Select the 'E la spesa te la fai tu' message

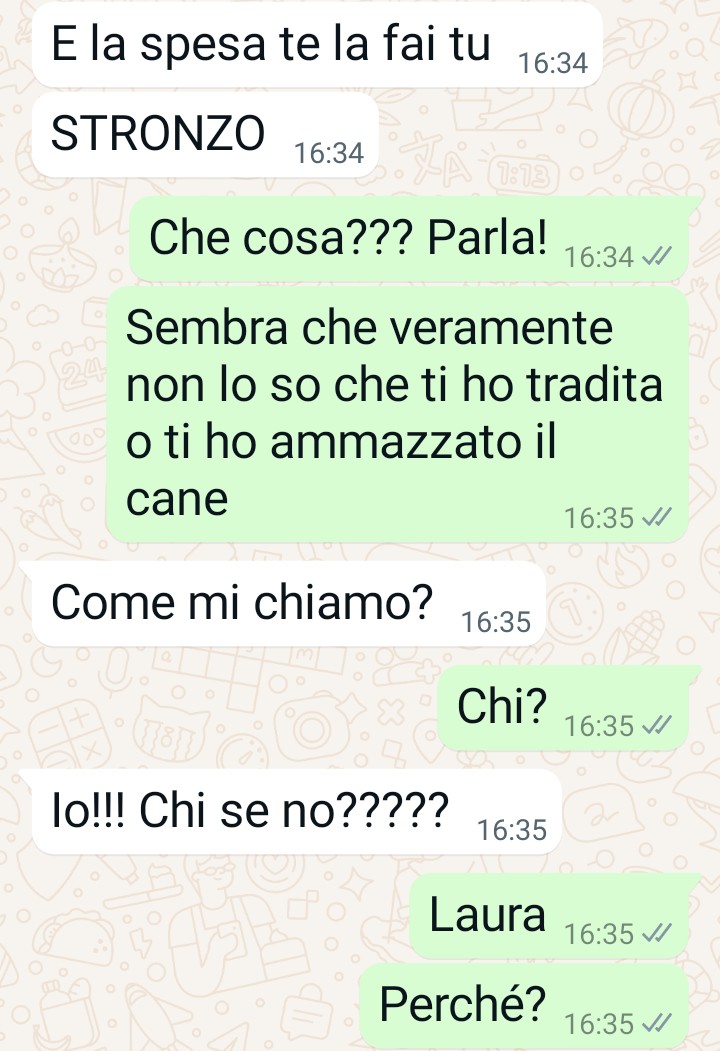tap(317, 44)
